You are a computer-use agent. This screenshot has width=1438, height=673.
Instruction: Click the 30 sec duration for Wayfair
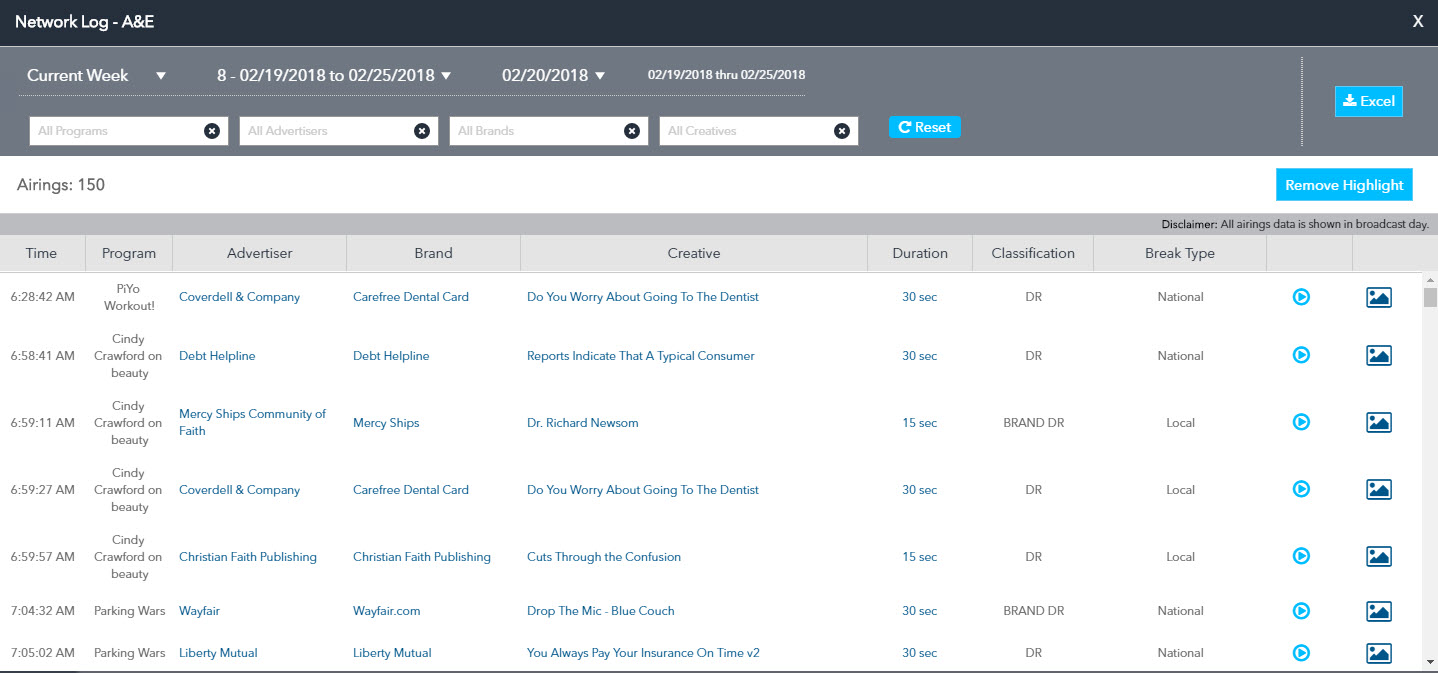(920, 611)
